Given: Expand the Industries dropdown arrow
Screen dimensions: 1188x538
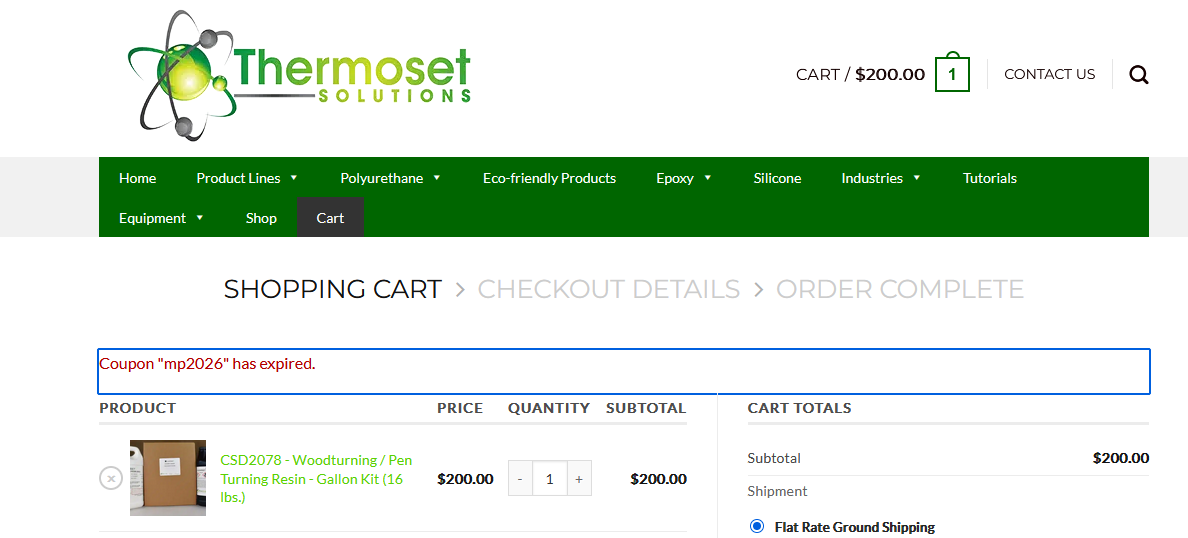Looking at the screenshot, I should pos(917,178).
